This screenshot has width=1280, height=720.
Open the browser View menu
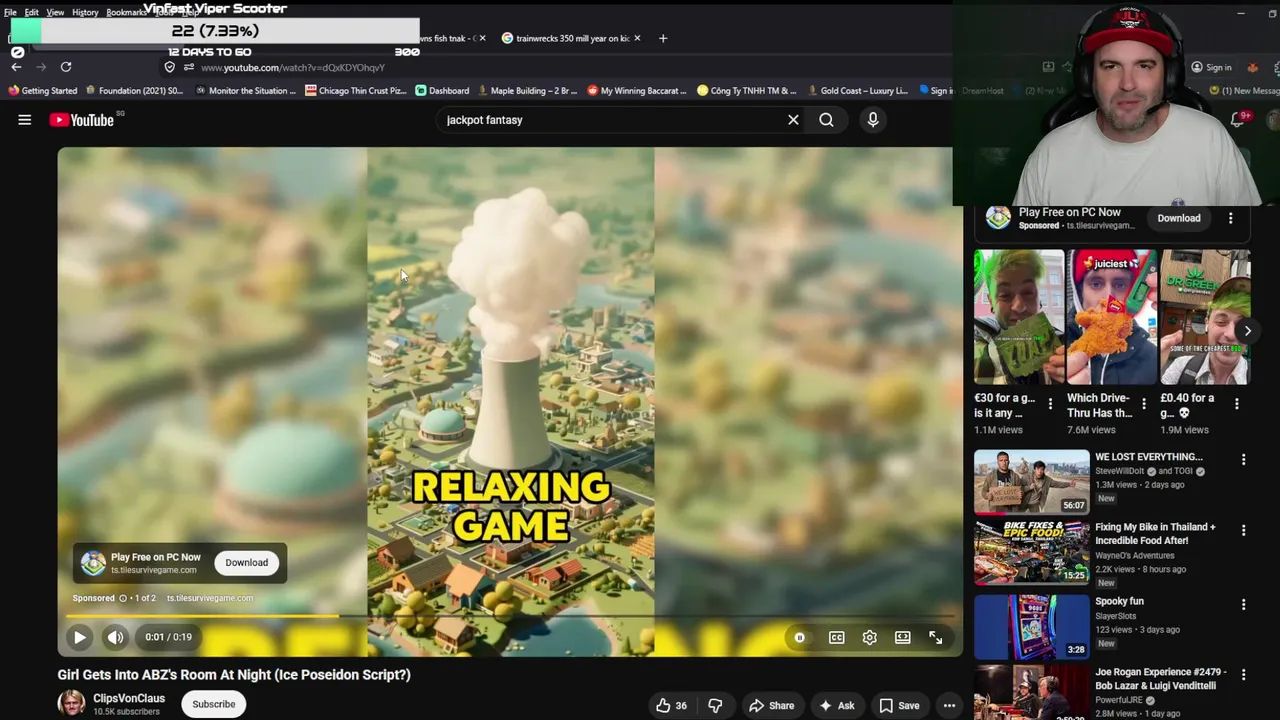point(55,12)
